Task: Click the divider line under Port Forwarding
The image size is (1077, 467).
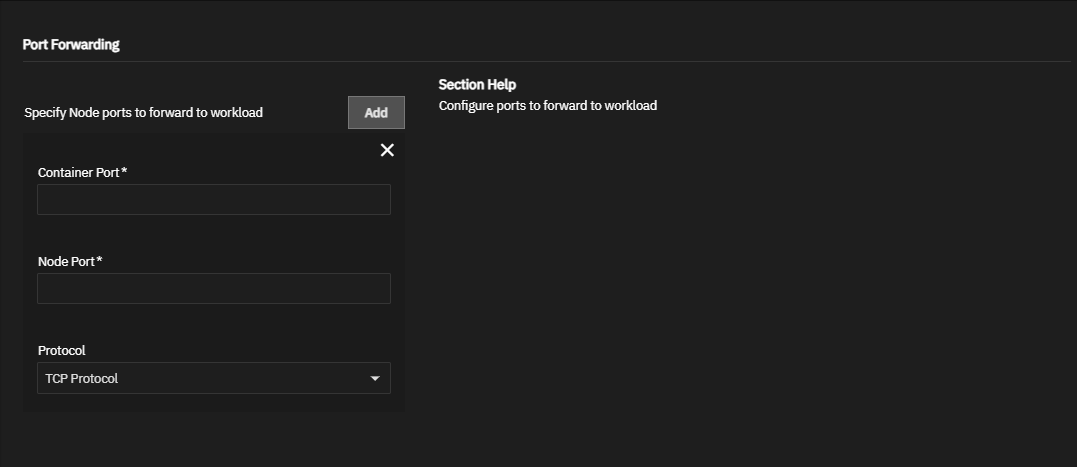Action: pyautogui.click(x=546, y=62)
